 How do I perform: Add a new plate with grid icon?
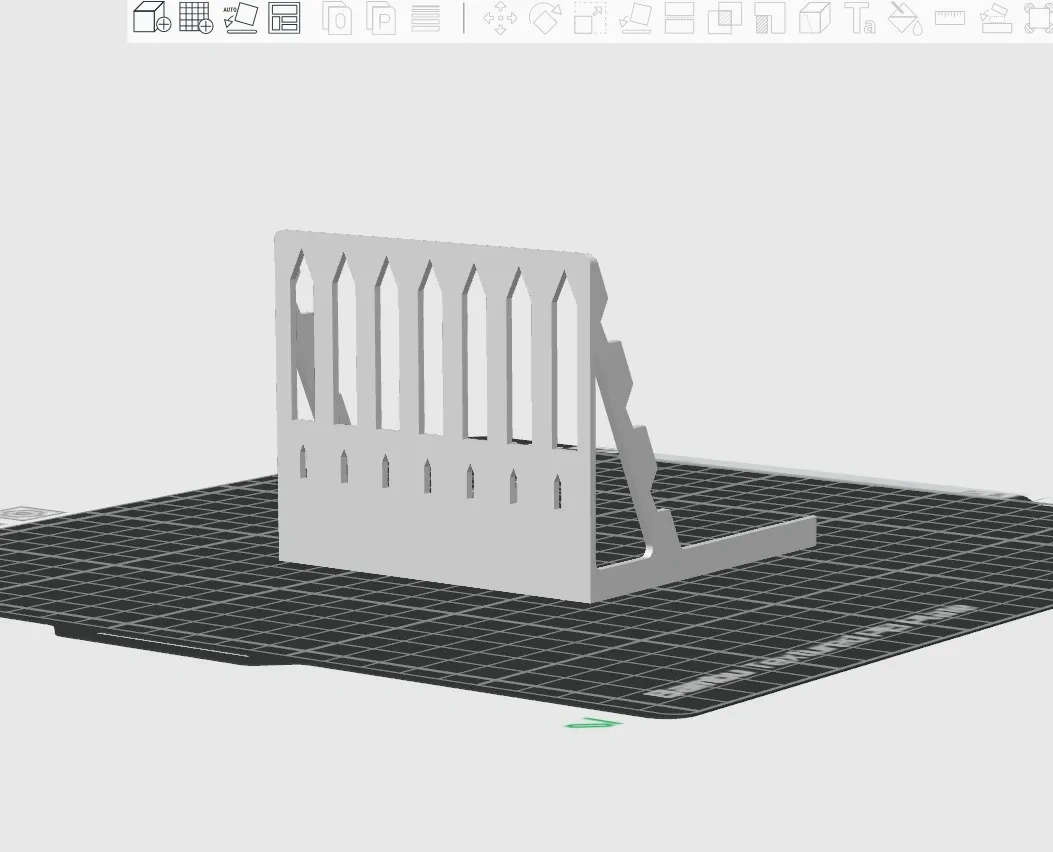coord(196,17)
